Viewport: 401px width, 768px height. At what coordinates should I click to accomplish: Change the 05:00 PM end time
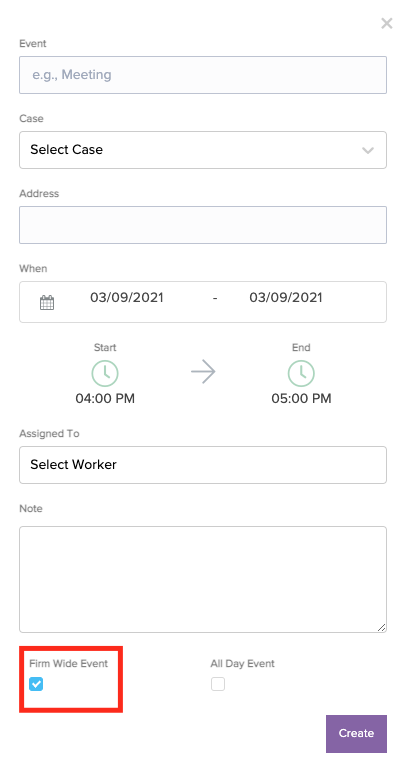click(x=301, y=399)
